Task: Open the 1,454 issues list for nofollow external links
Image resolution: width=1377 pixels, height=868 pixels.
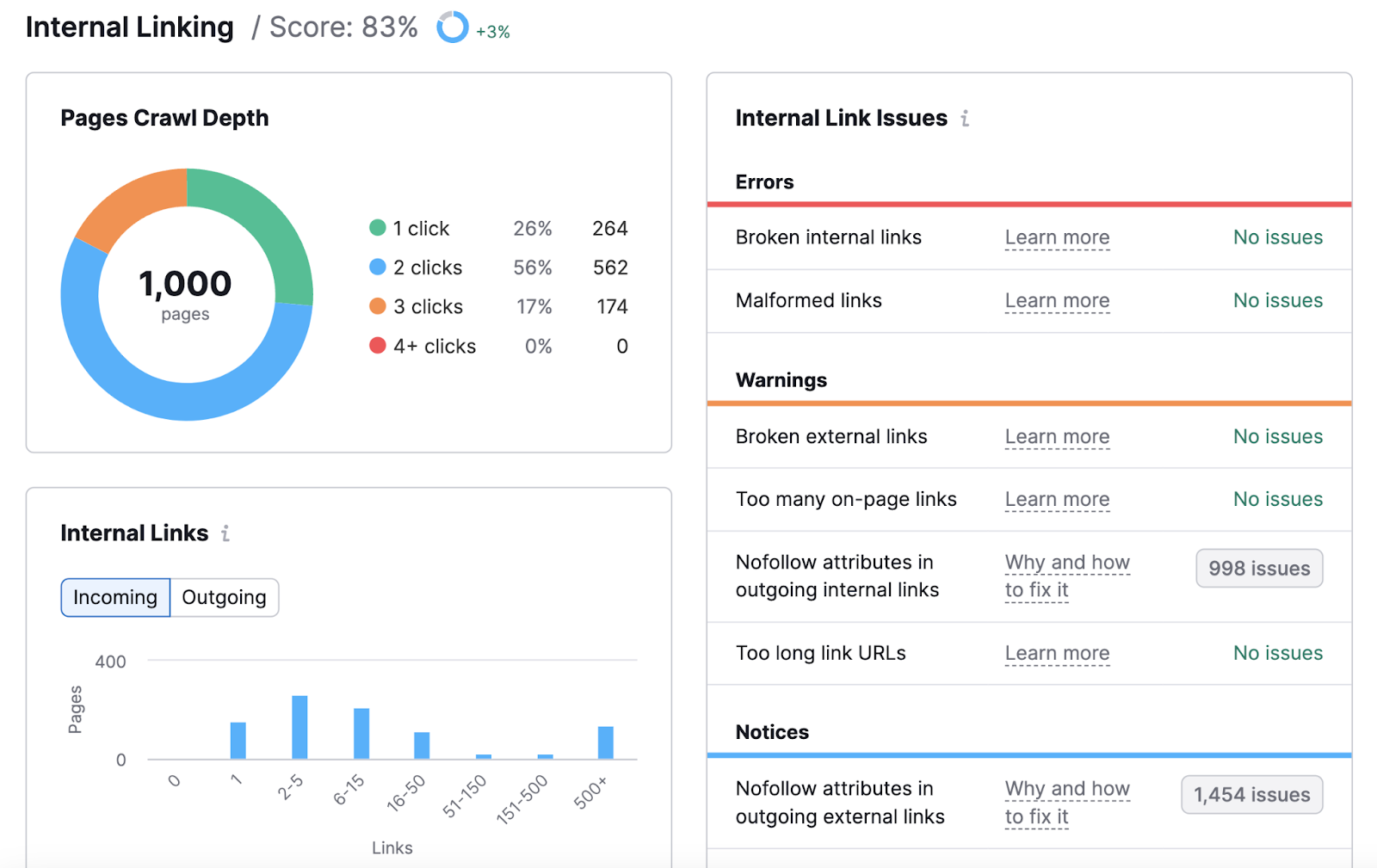Action: pos(1251,794)
